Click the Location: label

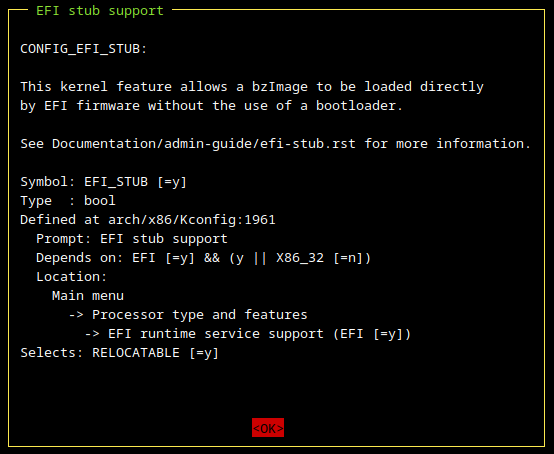pos(71,277)
